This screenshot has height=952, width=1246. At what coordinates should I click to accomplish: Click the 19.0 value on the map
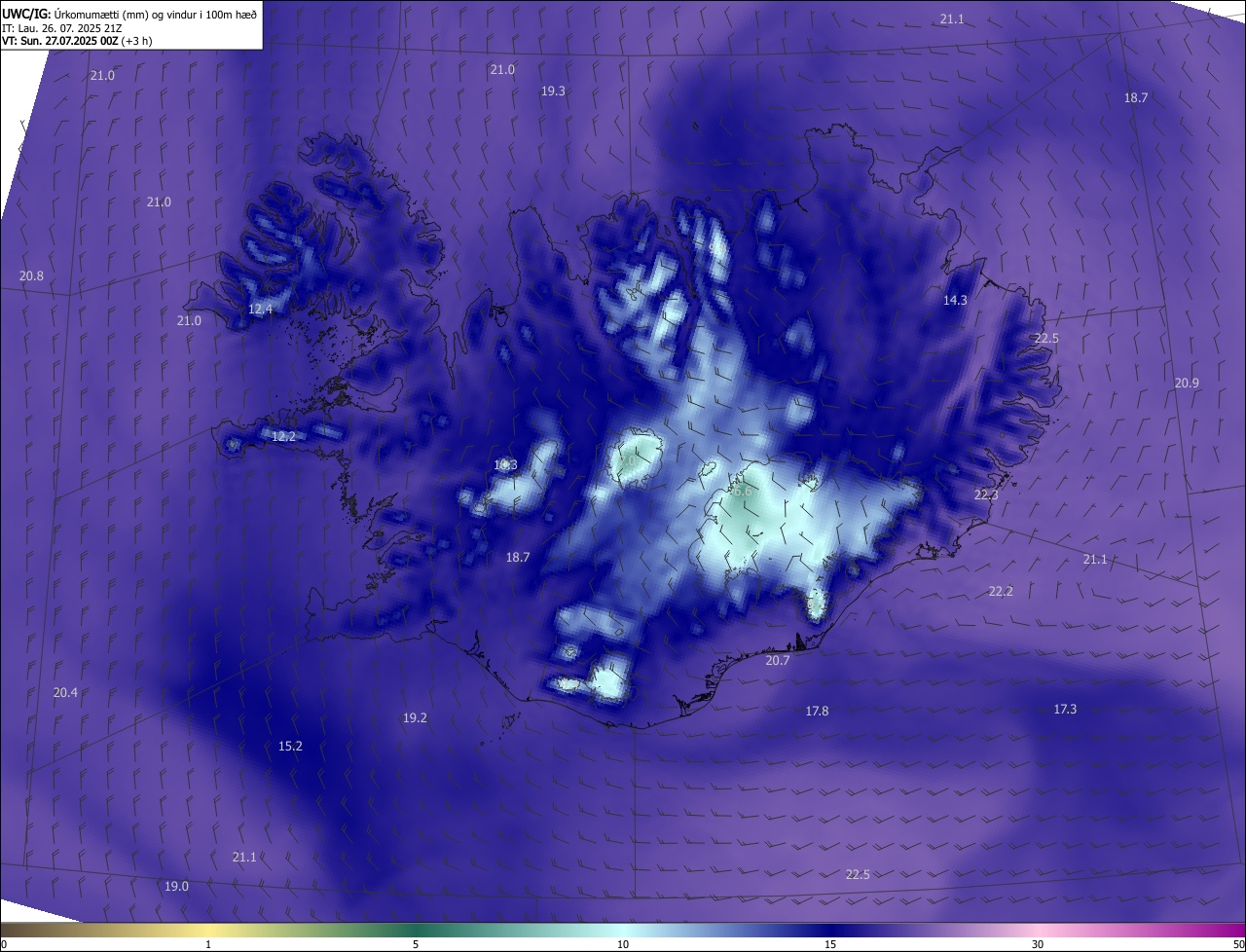[176, 887]
